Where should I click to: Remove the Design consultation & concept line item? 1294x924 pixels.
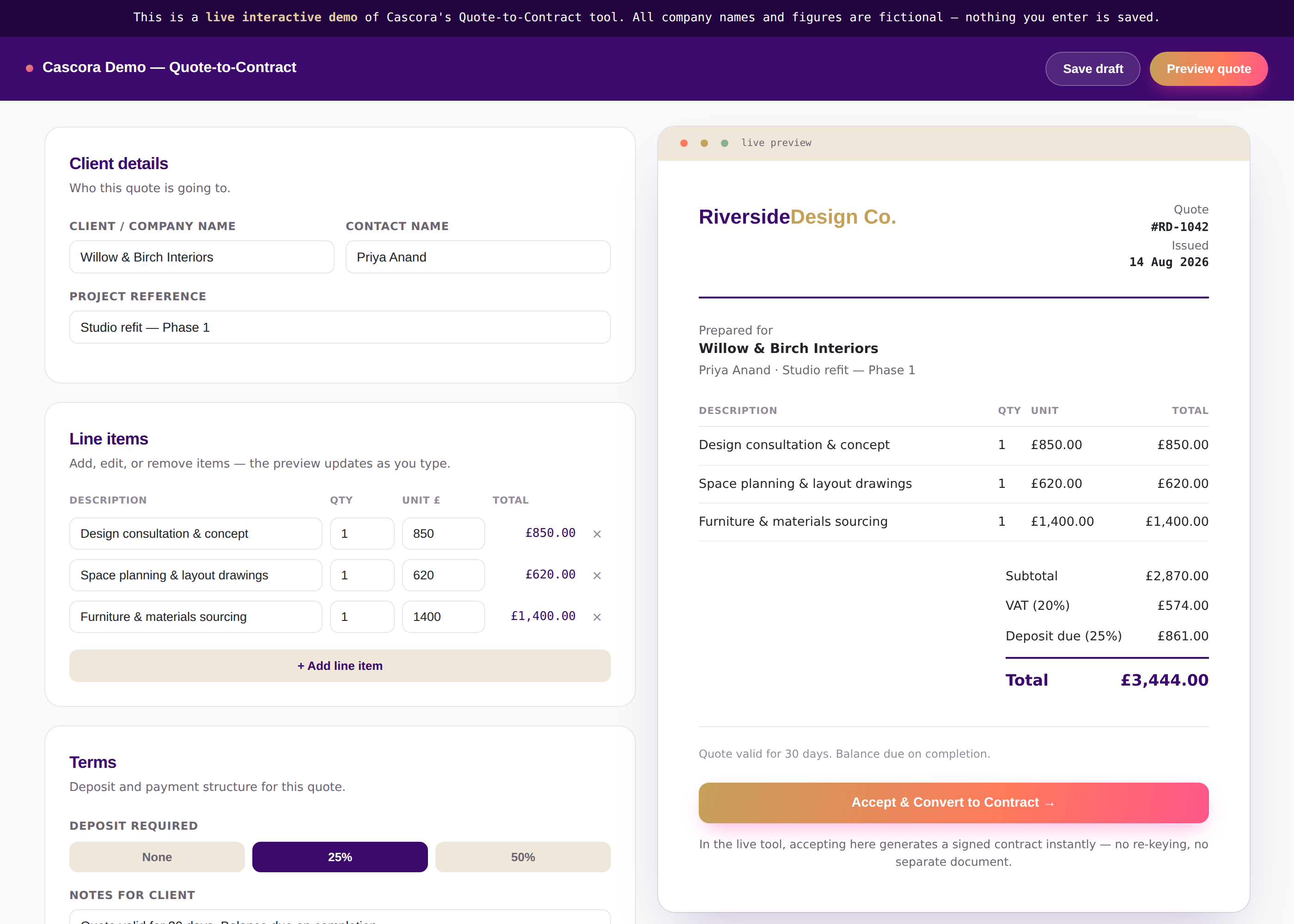(597, 534)
